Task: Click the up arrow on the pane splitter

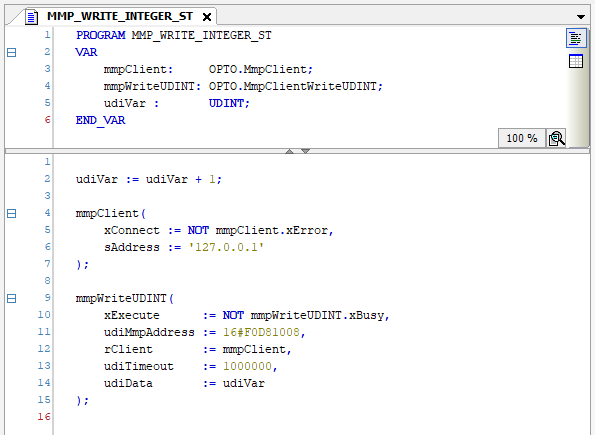Action: (x=290, y=151)
